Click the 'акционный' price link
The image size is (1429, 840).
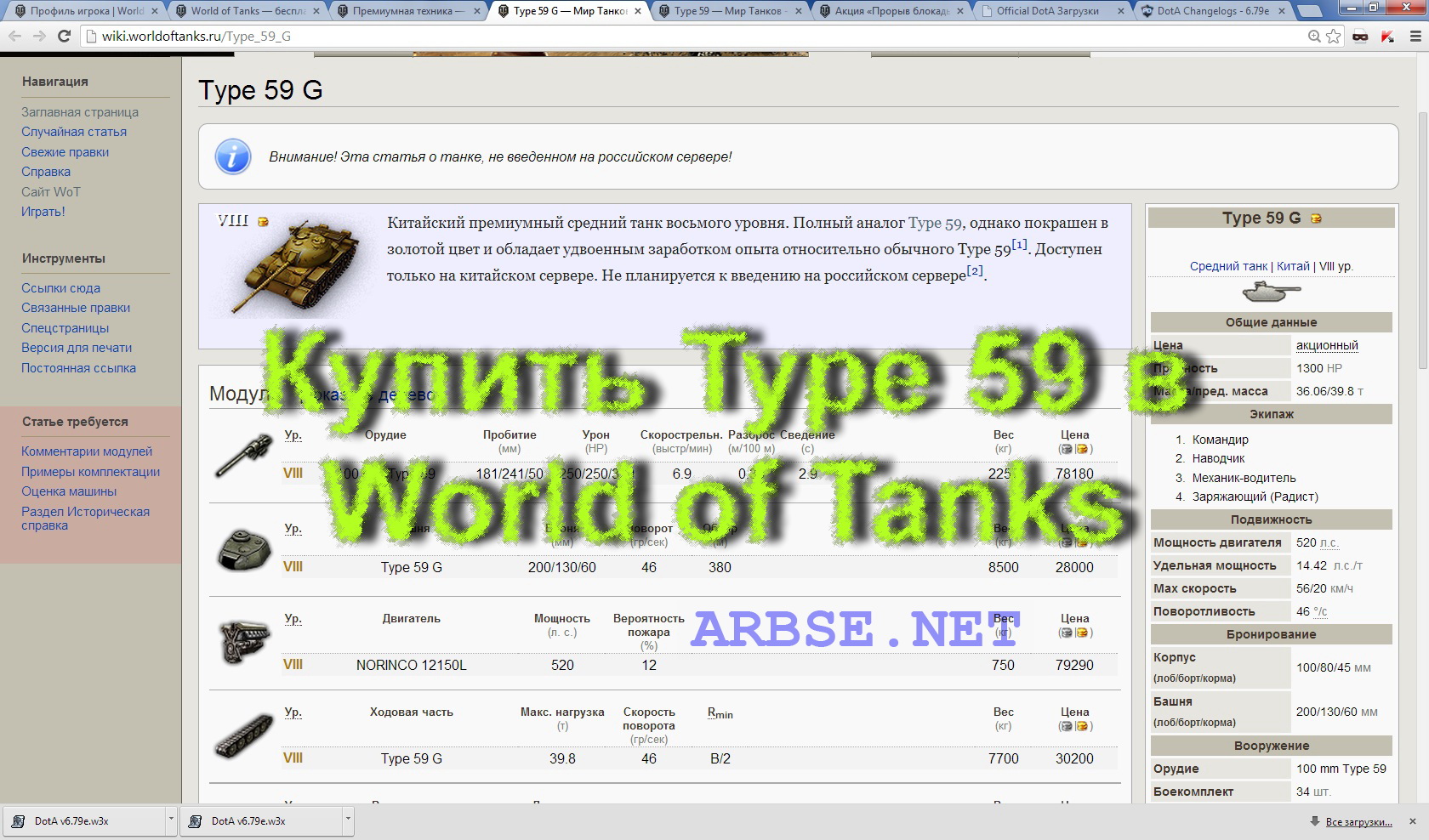1327,346
